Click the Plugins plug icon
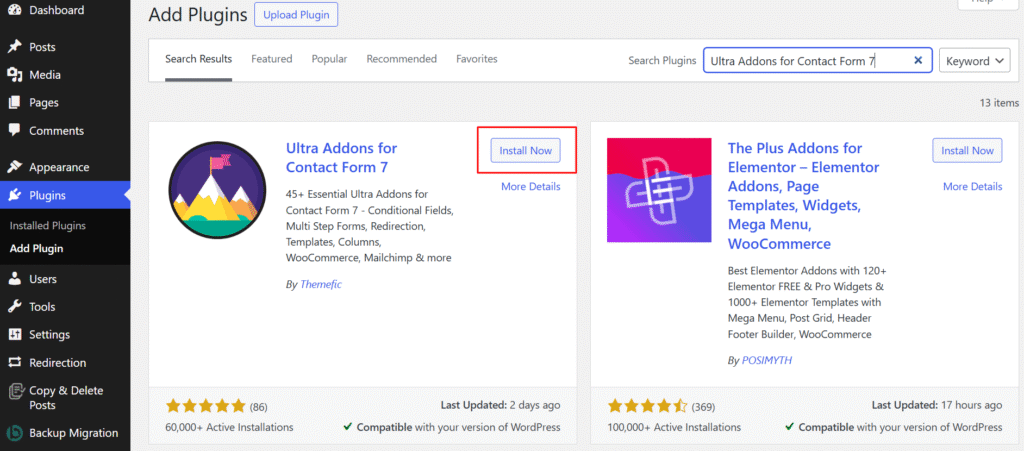 (14, 195)
